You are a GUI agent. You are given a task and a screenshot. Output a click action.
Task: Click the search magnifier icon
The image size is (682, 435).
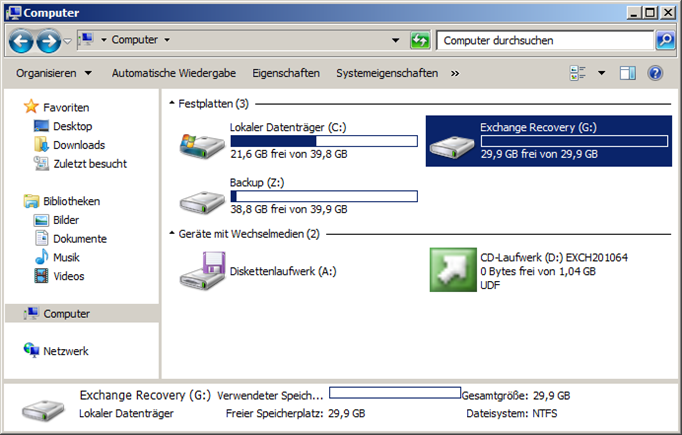(665, 41)
